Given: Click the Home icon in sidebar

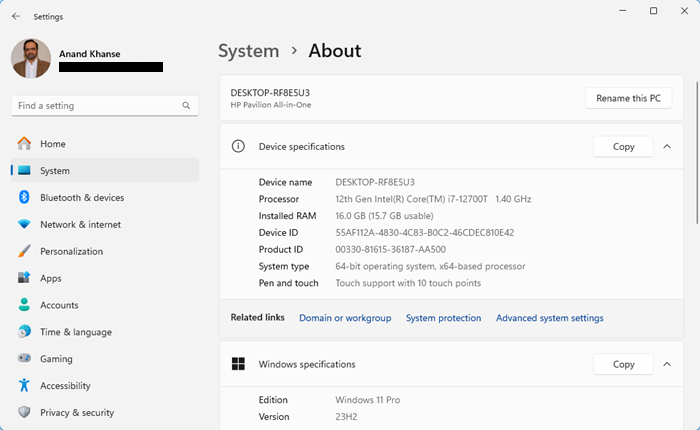Looking at the screenshot, I should (x=24, y=144).
